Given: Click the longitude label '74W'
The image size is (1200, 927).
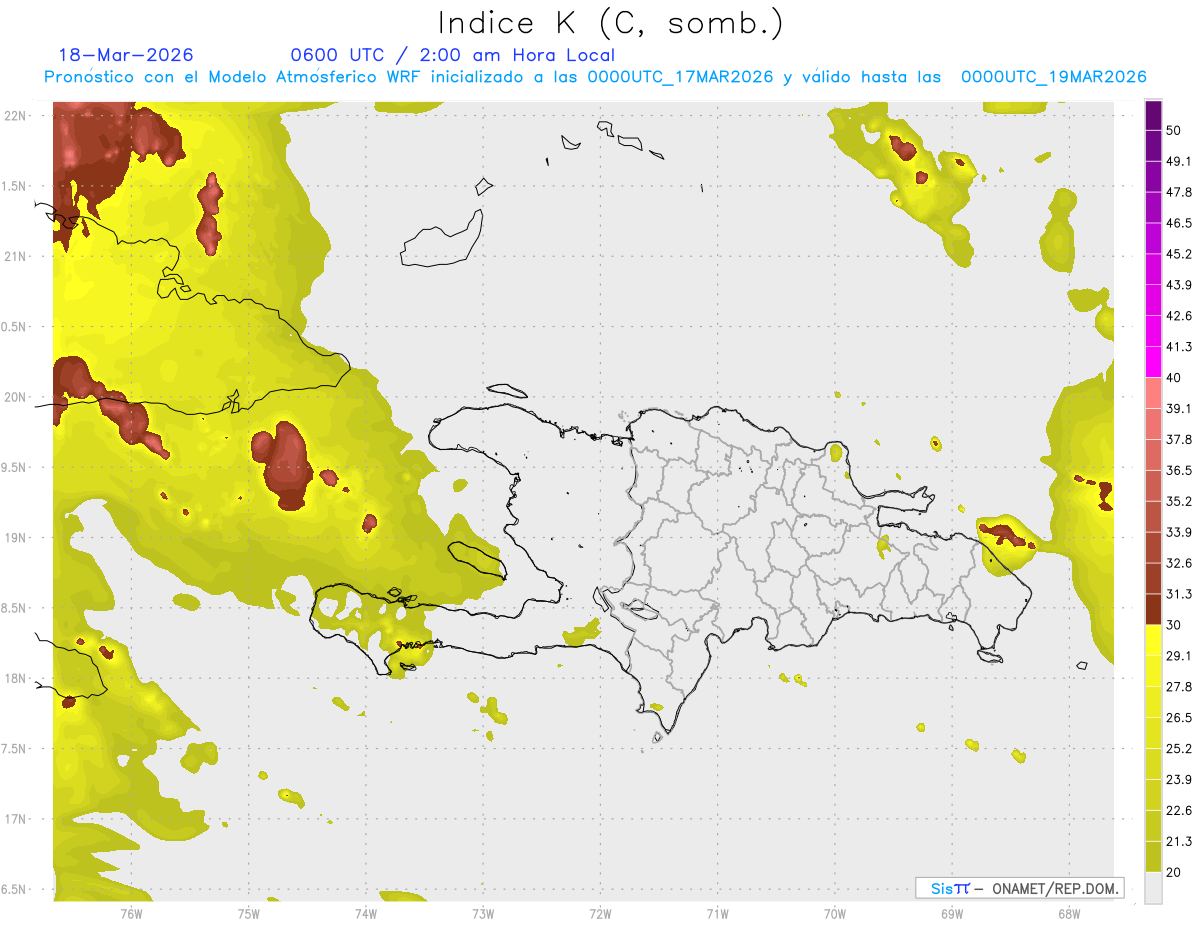Looking at the screenshot, I should pyautogui.click(x=365, y=913).
